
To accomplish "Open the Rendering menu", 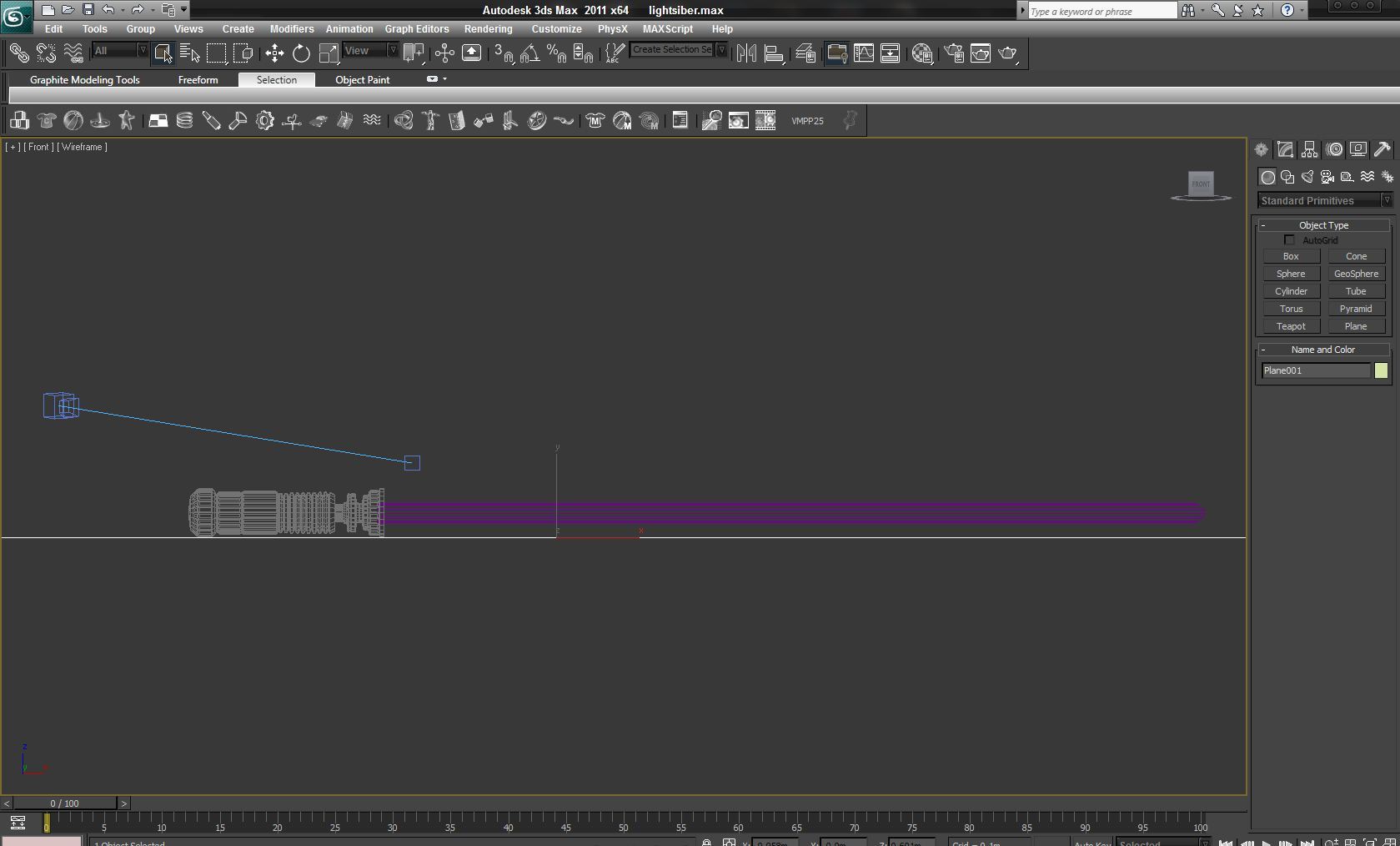I will [x=488, y=28].
